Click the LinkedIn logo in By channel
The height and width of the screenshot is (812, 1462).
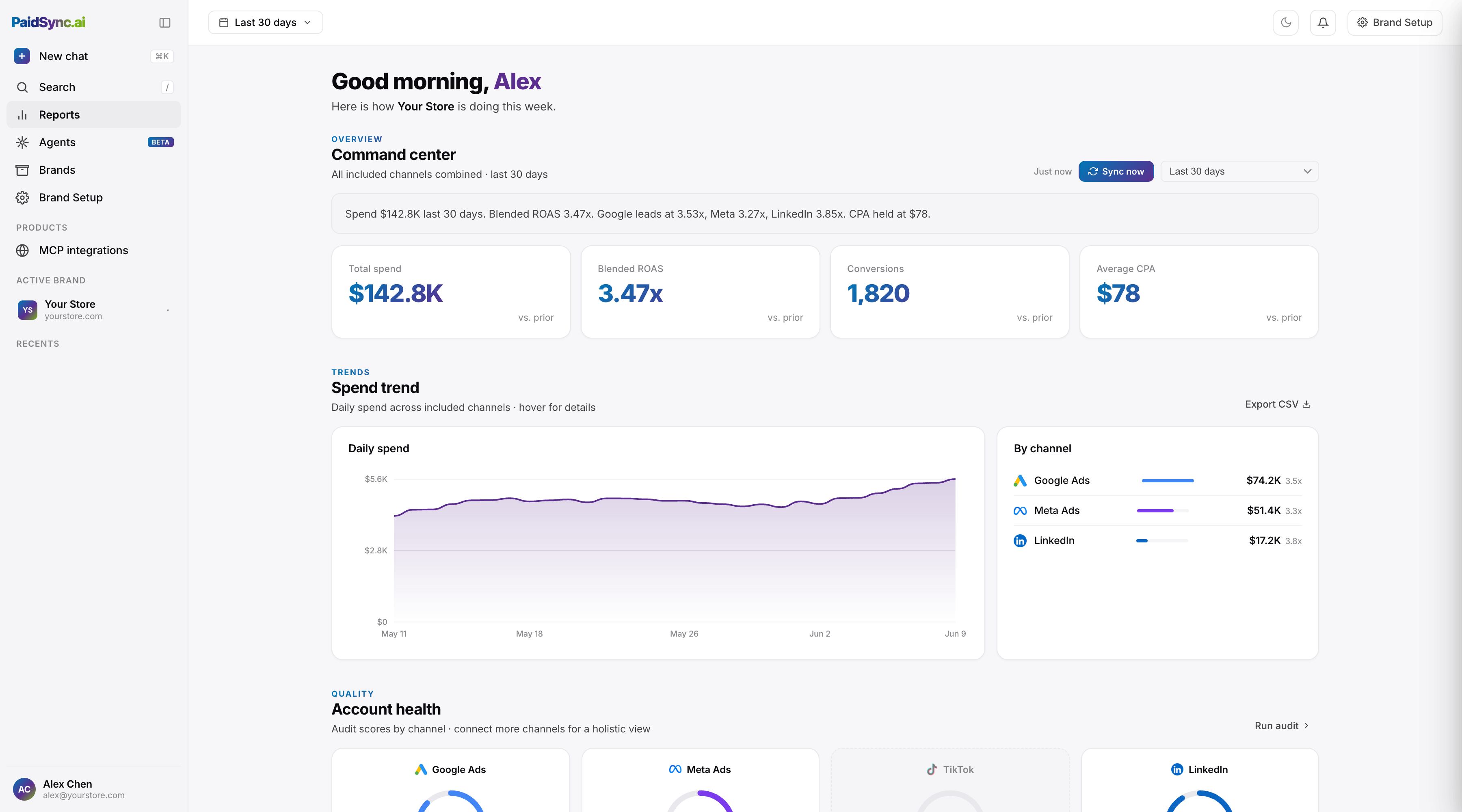[1020, 541]
